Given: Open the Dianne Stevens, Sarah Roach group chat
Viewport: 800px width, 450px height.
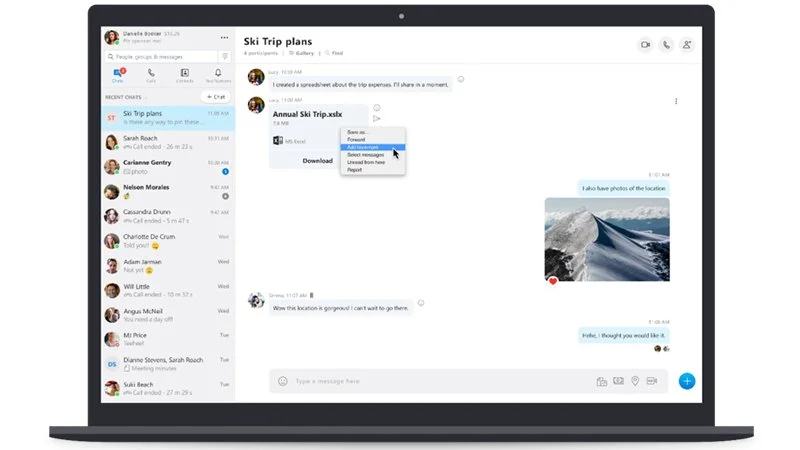Looking at the screenshot, I should click(x=168, y=364).
